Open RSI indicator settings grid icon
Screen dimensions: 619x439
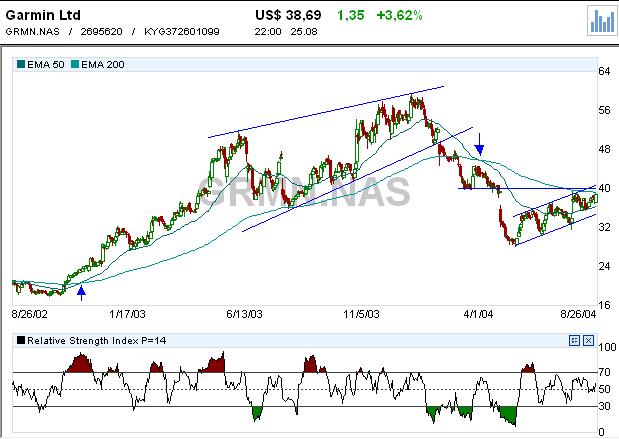coord(574,340)
